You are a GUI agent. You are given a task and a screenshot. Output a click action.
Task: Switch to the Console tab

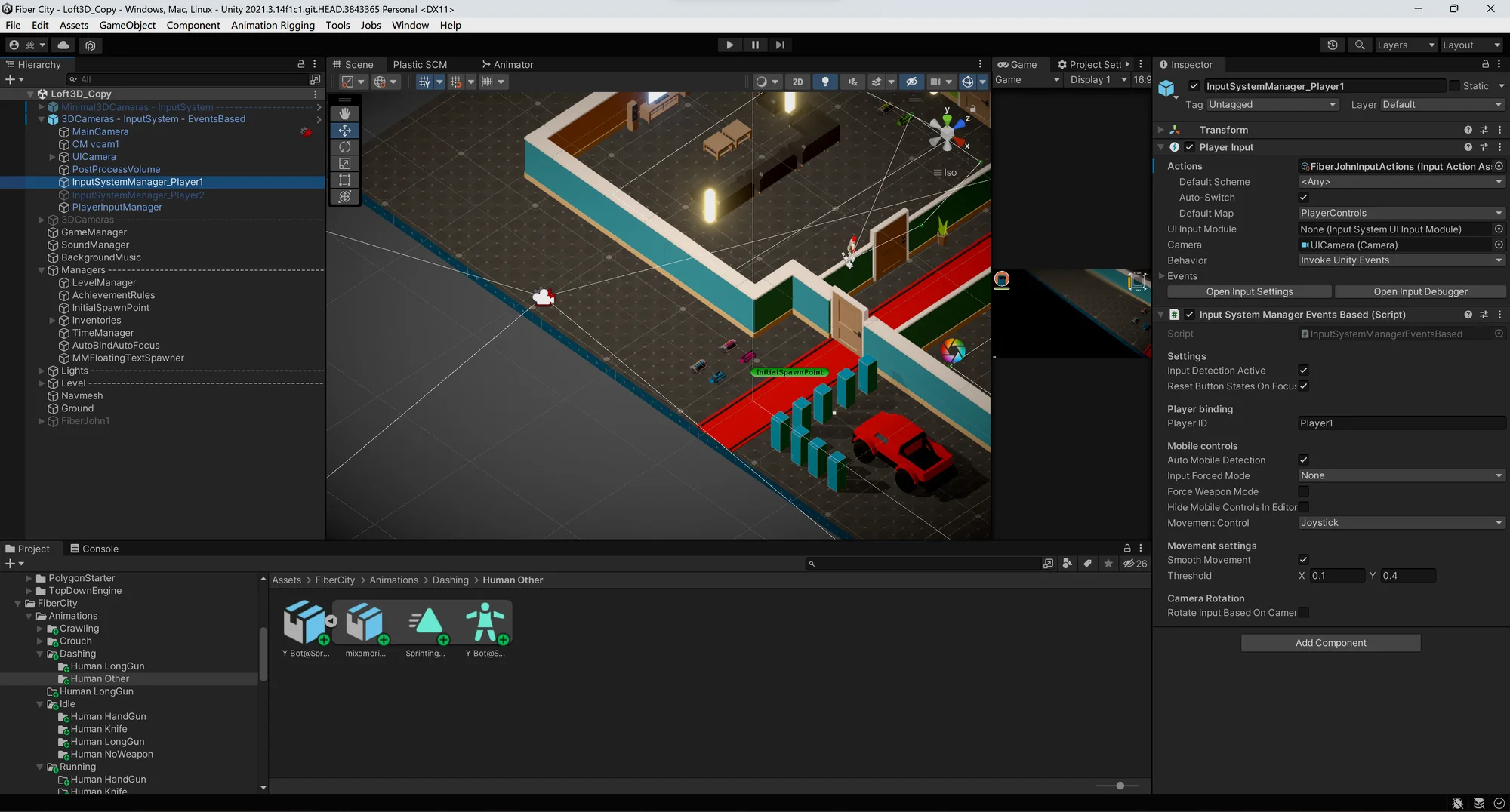click(x=94, y=549)
